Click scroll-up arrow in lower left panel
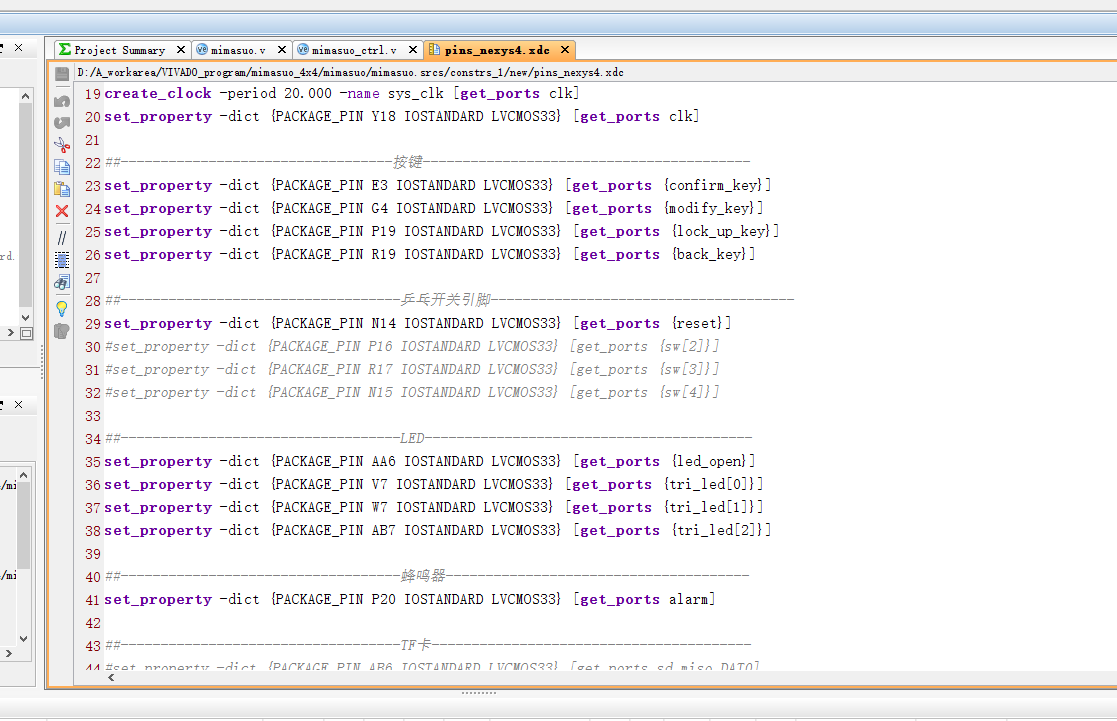 (x=24, y=474)
